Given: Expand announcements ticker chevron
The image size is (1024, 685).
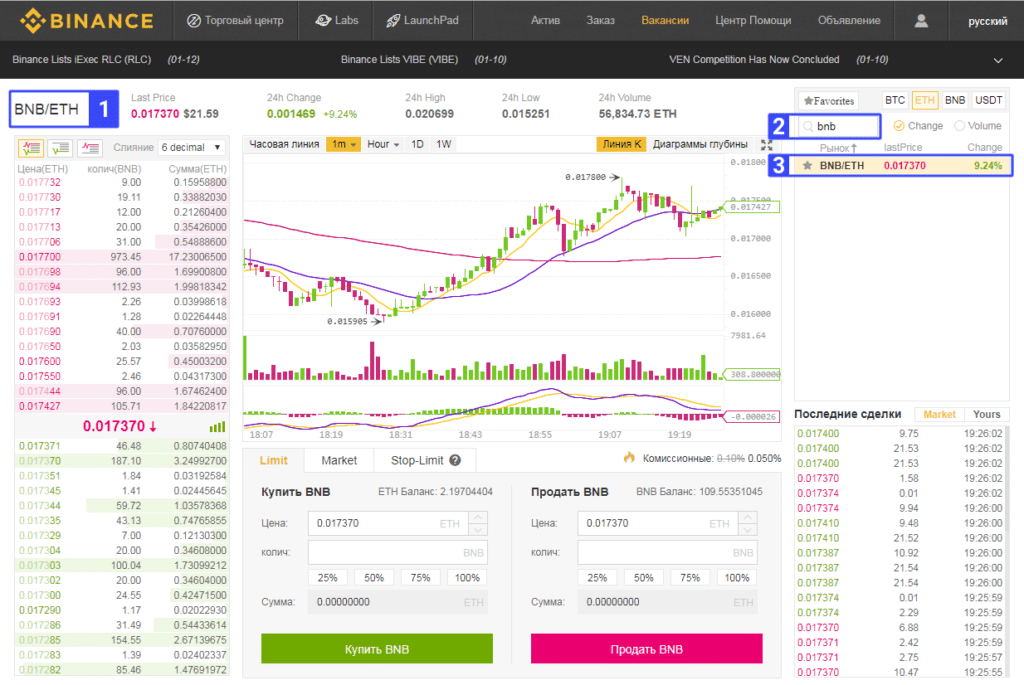Looking at the screenshot, I should [998, 60].
